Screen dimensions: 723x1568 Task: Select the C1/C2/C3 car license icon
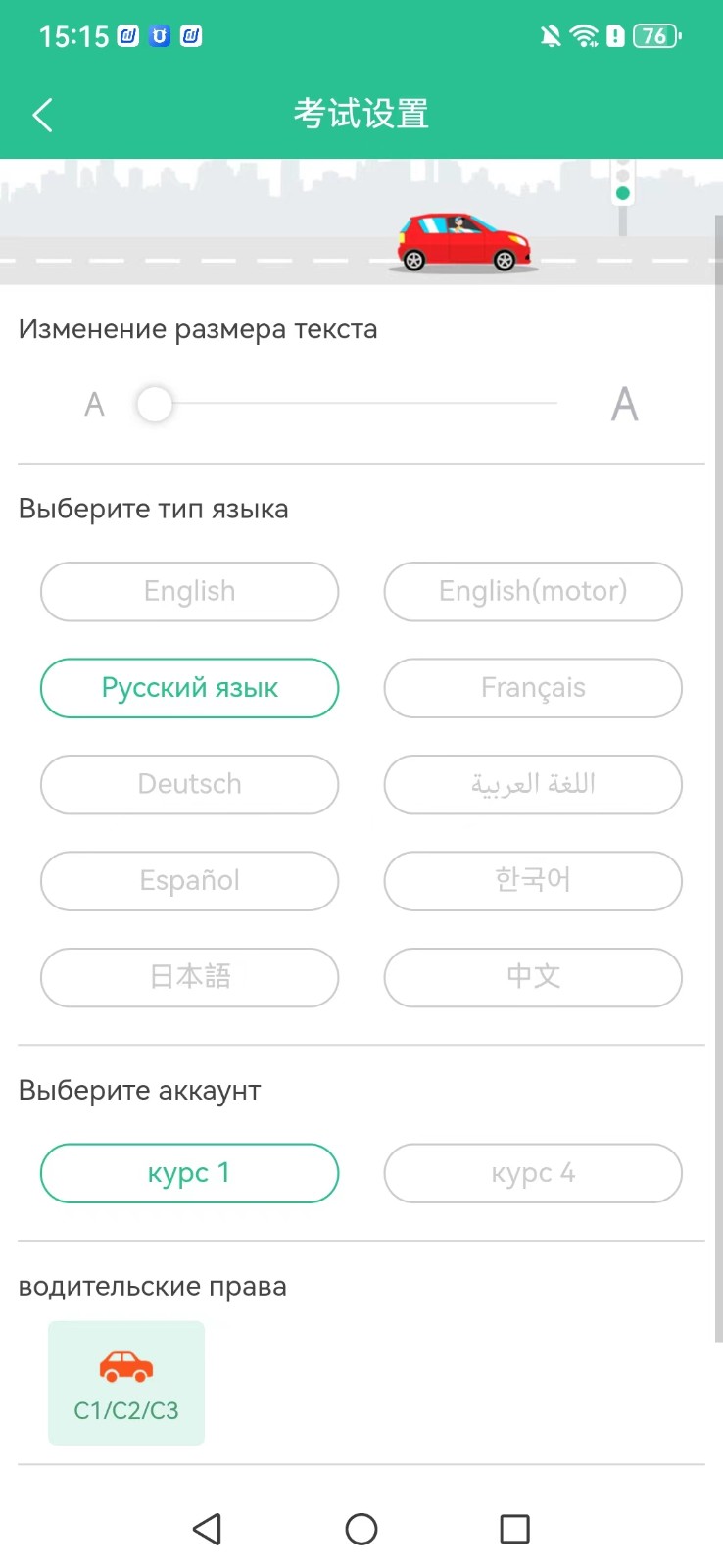tap(126, 1382)
